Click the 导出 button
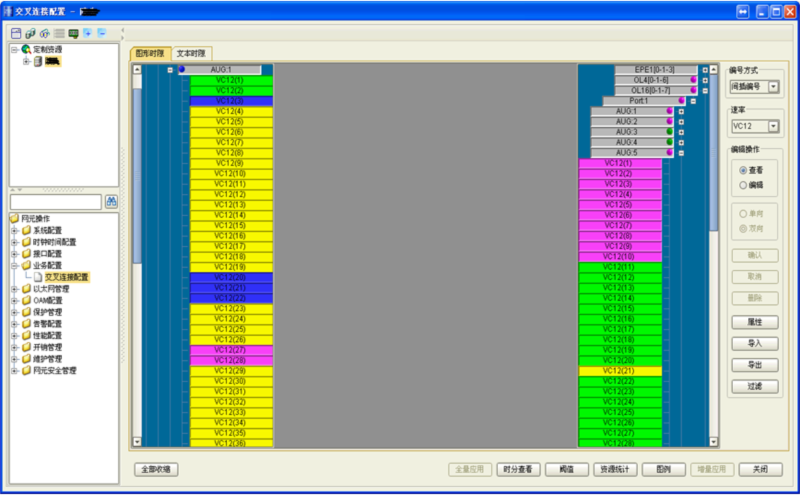Screen dimensions: 800x495 click(754, 365)
